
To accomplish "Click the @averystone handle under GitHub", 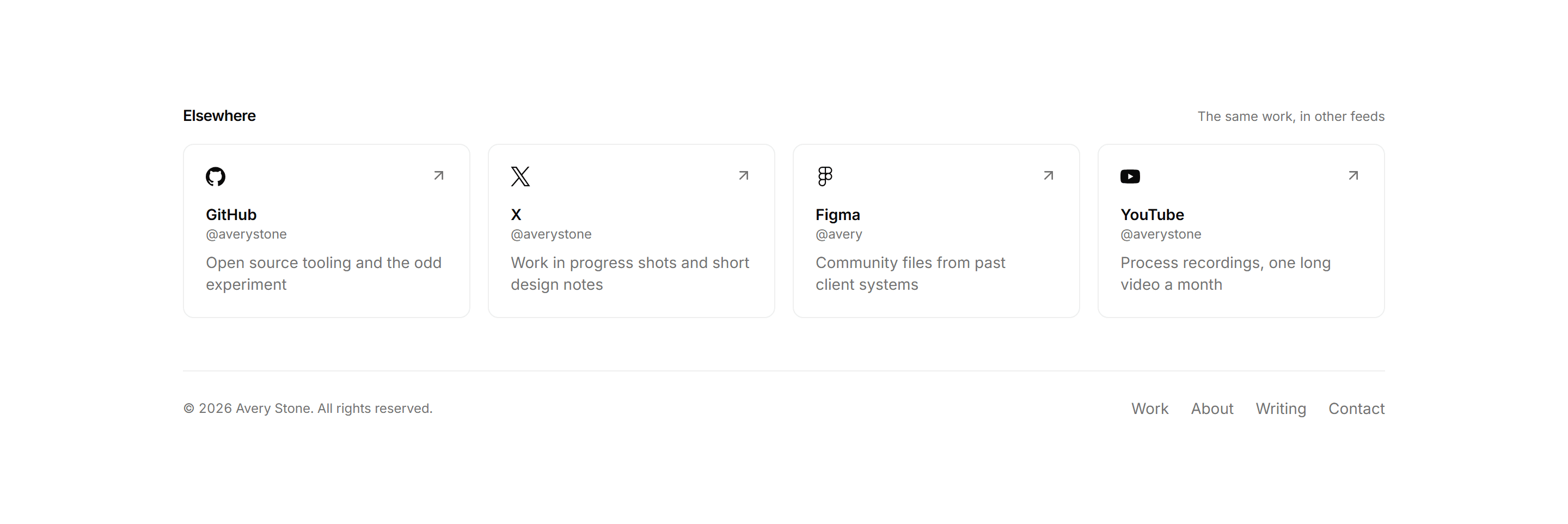I will pyautogui.click(x=247, y=234).
